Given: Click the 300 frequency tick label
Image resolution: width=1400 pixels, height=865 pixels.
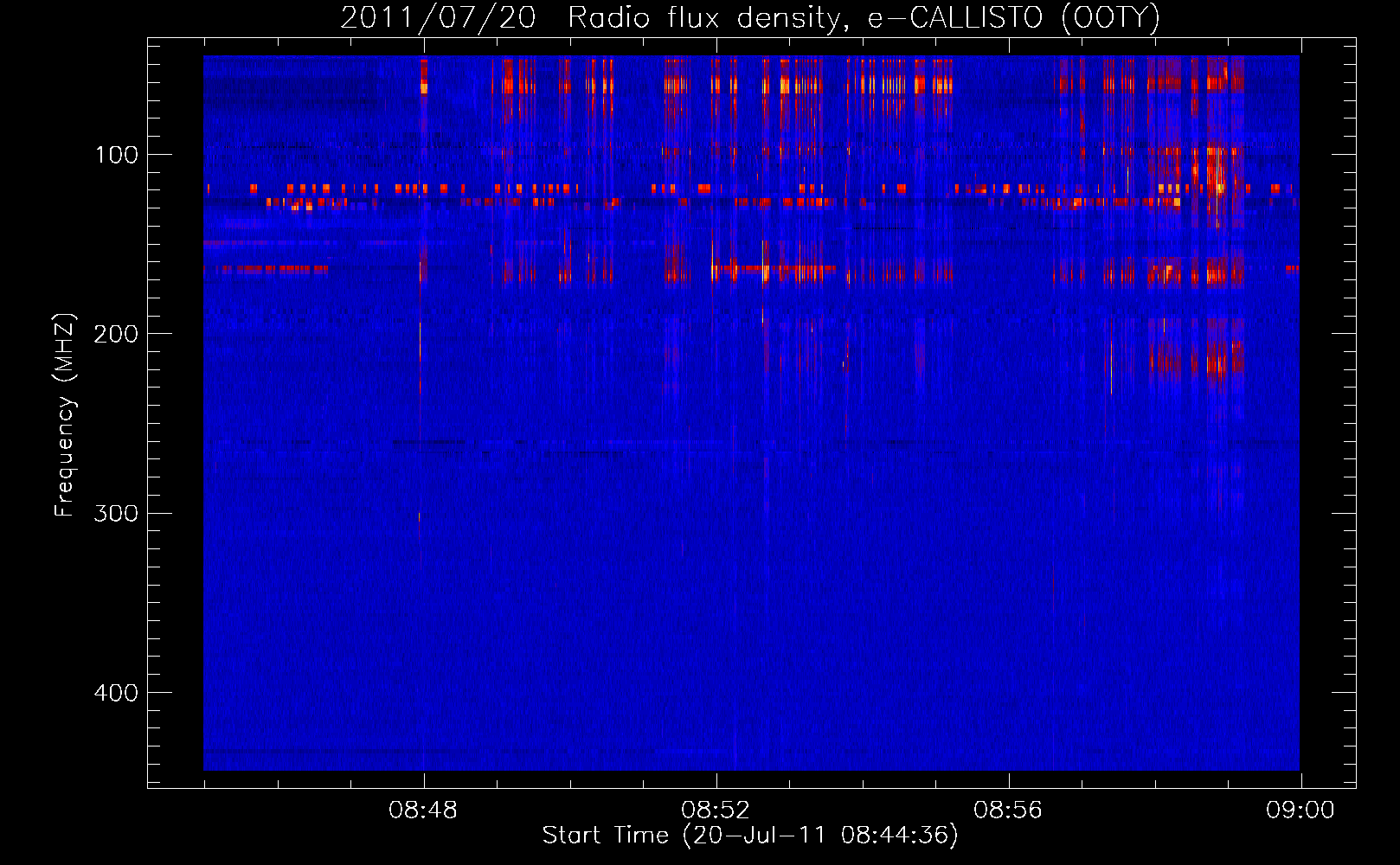Looking at the screenshot, I should pos(117,514).
